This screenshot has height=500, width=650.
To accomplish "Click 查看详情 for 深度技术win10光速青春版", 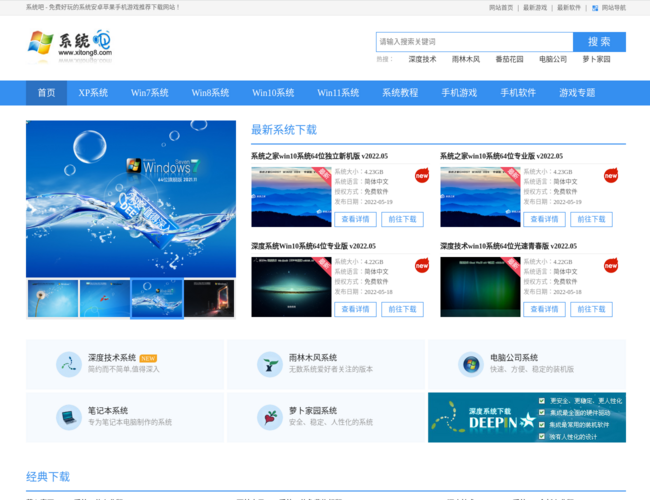I will [544, 309].
